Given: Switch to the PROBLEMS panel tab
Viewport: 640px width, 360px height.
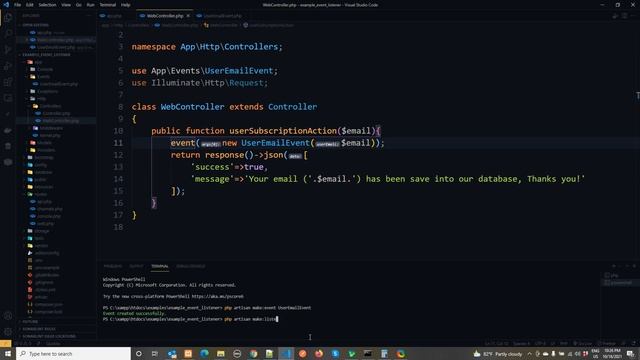Looking at the screenshot, I should (113, 266).
